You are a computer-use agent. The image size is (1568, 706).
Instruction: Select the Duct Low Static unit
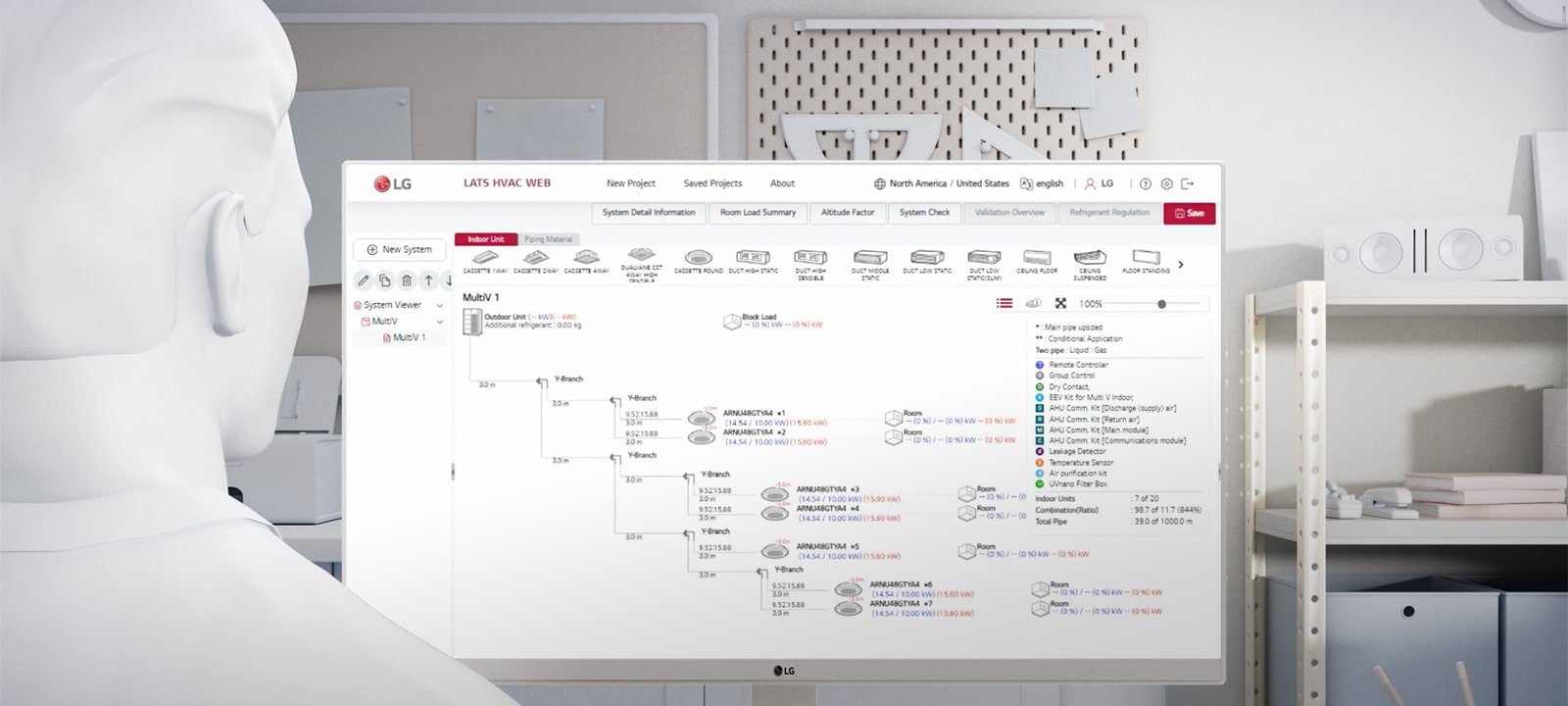[927, 258]
